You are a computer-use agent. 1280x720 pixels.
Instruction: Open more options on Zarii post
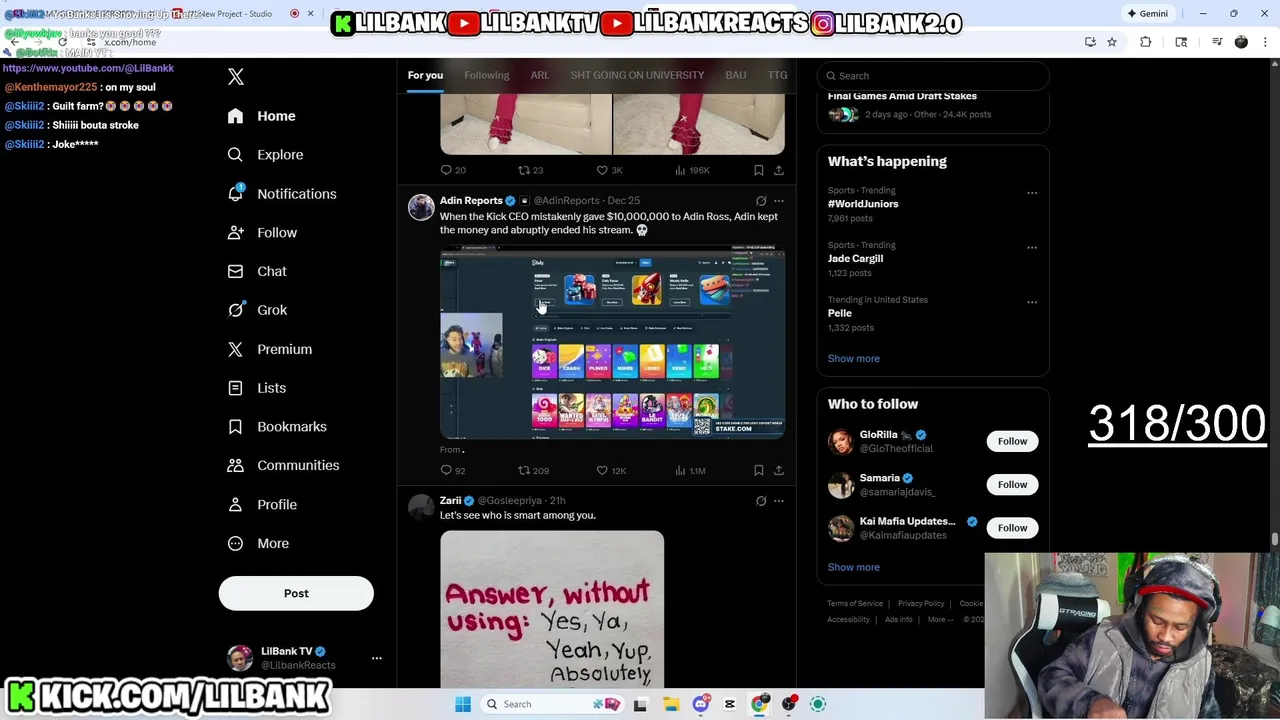point(779,501)
